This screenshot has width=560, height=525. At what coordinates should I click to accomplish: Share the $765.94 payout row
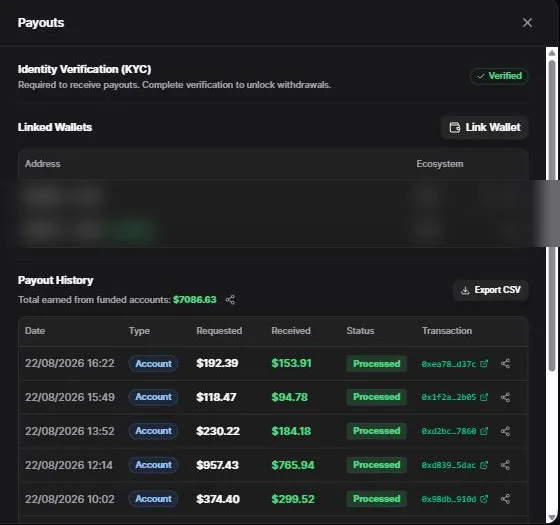coord(505,465)
